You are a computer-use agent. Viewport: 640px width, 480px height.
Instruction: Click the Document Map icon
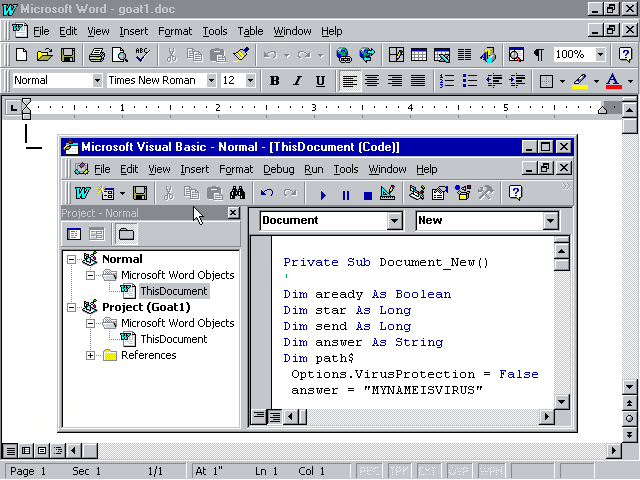[x=516, y=54]
